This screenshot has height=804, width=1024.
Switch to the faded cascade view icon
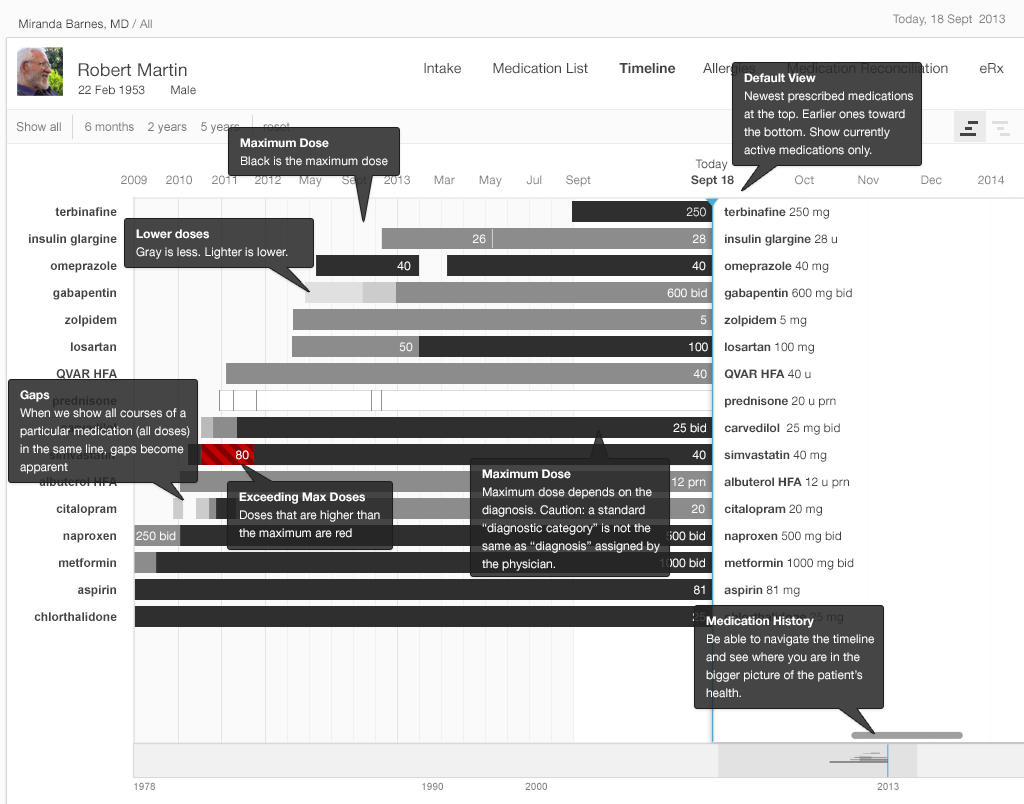(x=1000, y=127)
